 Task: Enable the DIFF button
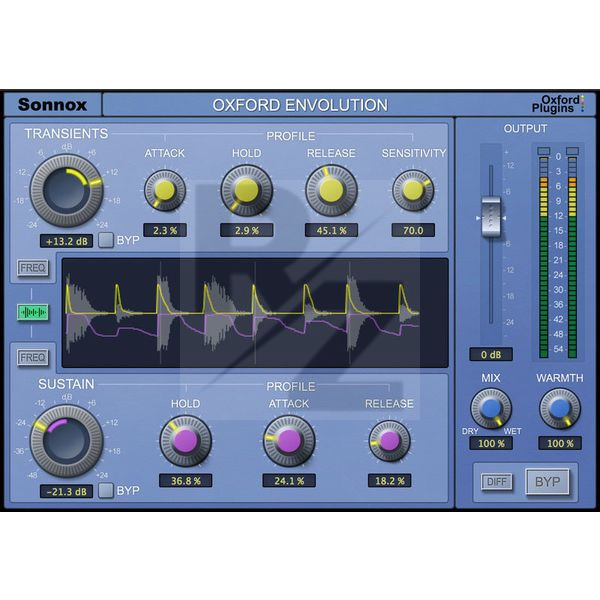click(497, 482)
